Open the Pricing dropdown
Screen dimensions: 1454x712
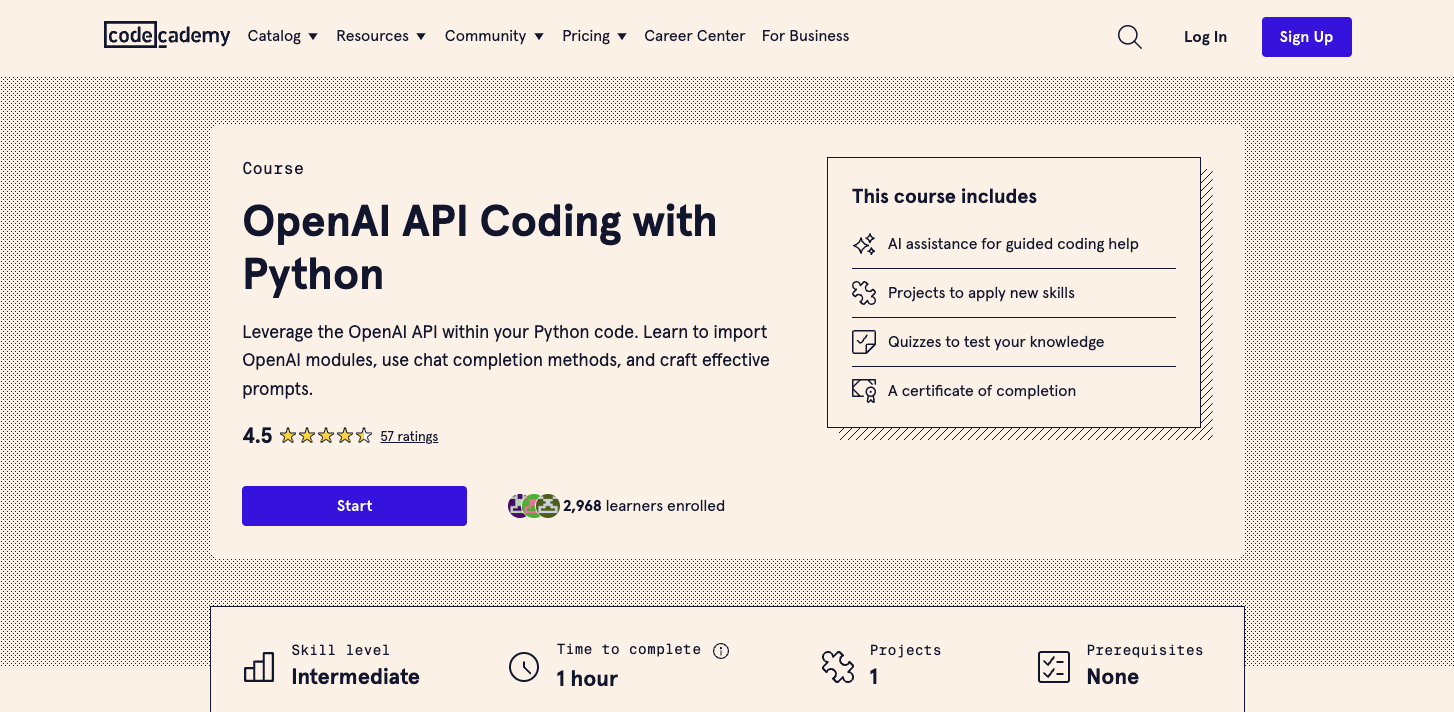(x=594, y=36)
